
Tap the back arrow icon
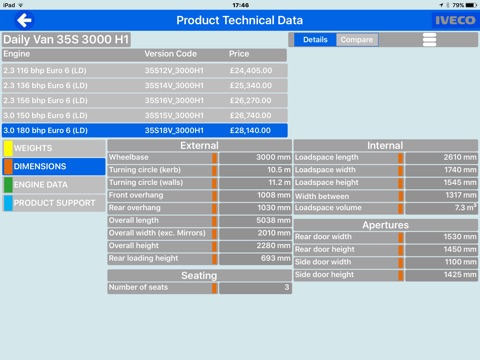[x=24, y=20]
